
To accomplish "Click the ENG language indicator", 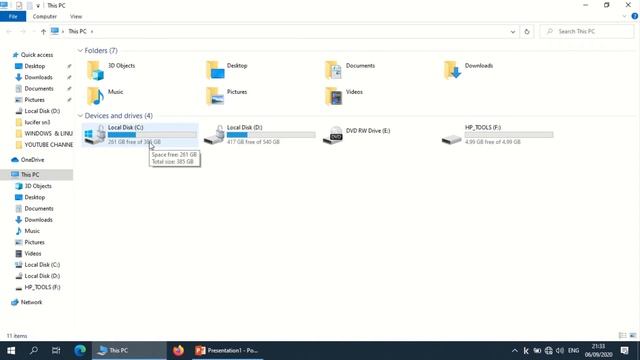I will 573,351.
